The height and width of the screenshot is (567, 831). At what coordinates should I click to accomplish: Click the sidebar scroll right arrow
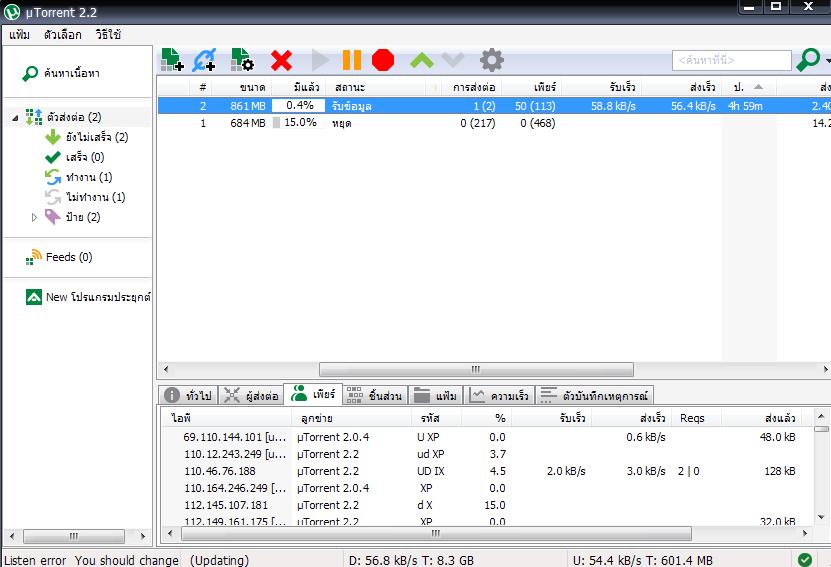point(143,536)
